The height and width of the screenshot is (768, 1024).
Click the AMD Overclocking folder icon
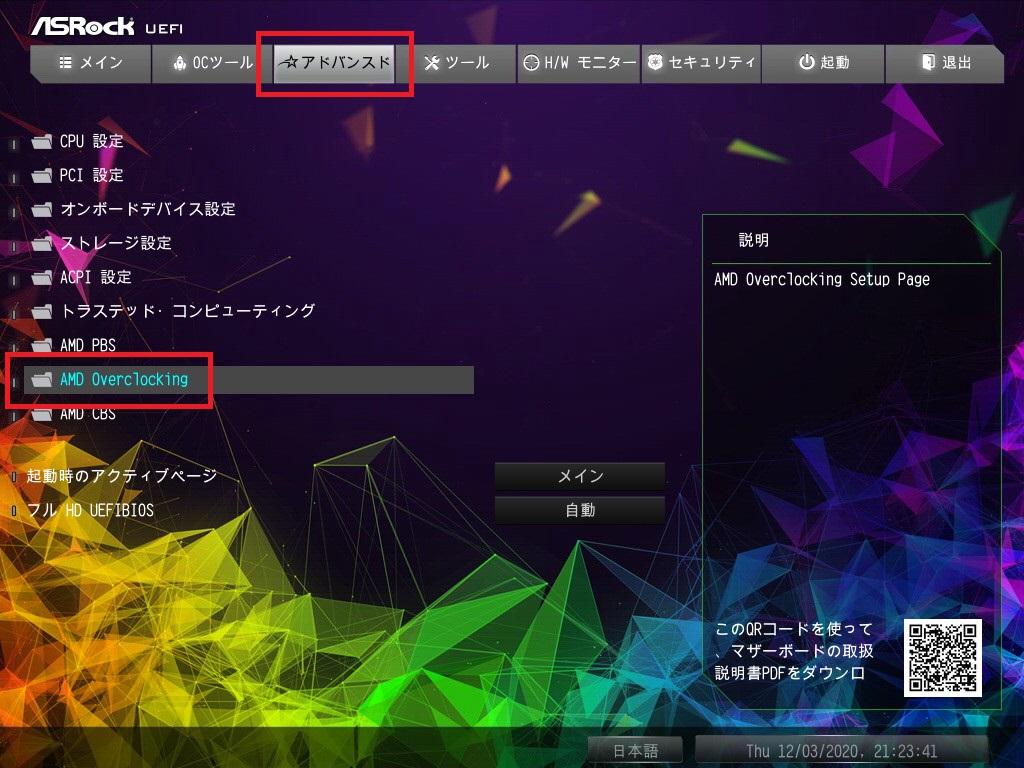(42, 379)
